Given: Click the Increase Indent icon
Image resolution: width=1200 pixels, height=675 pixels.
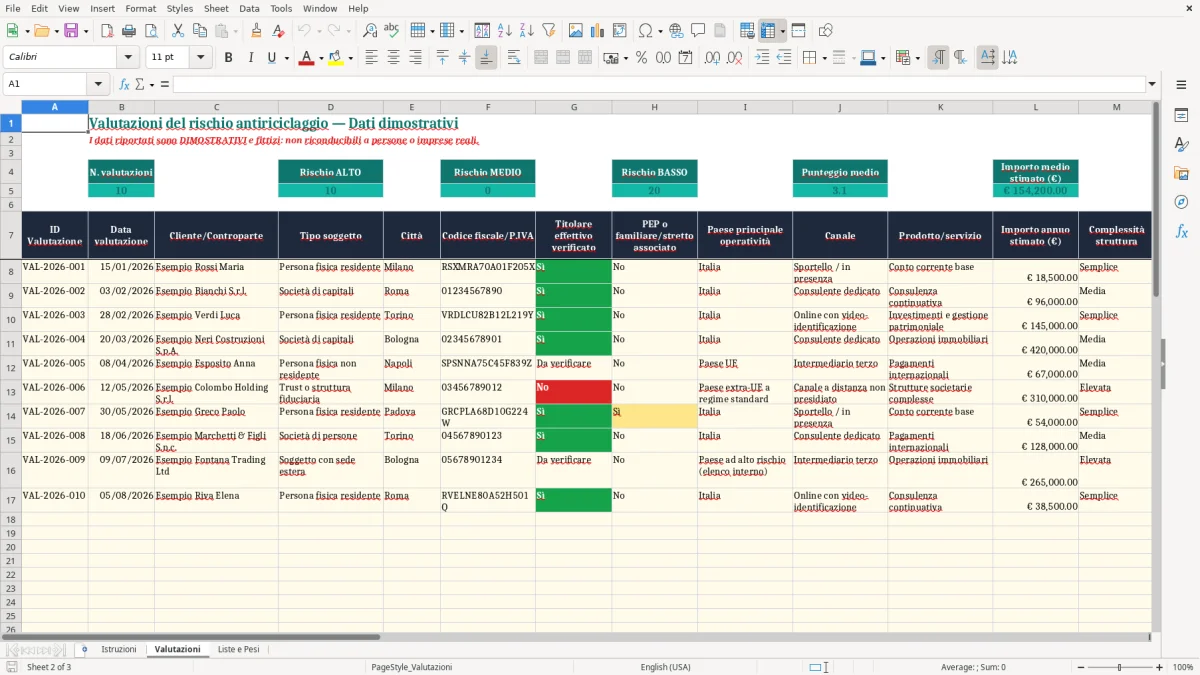Looking at the screenshot, I should (x=762, y=58).
